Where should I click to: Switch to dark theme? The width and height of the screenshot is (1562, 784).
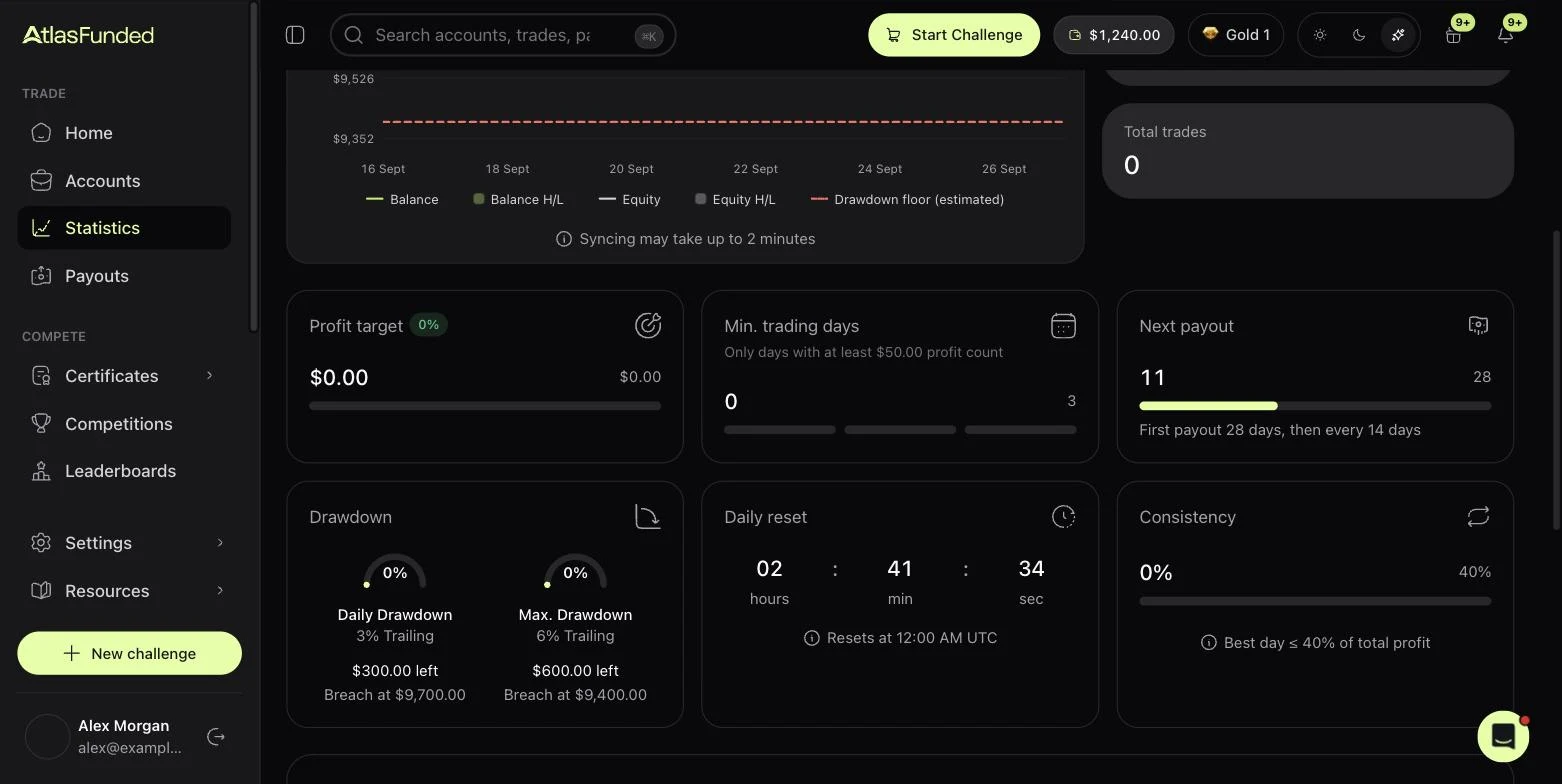(x=1359, y=35)
